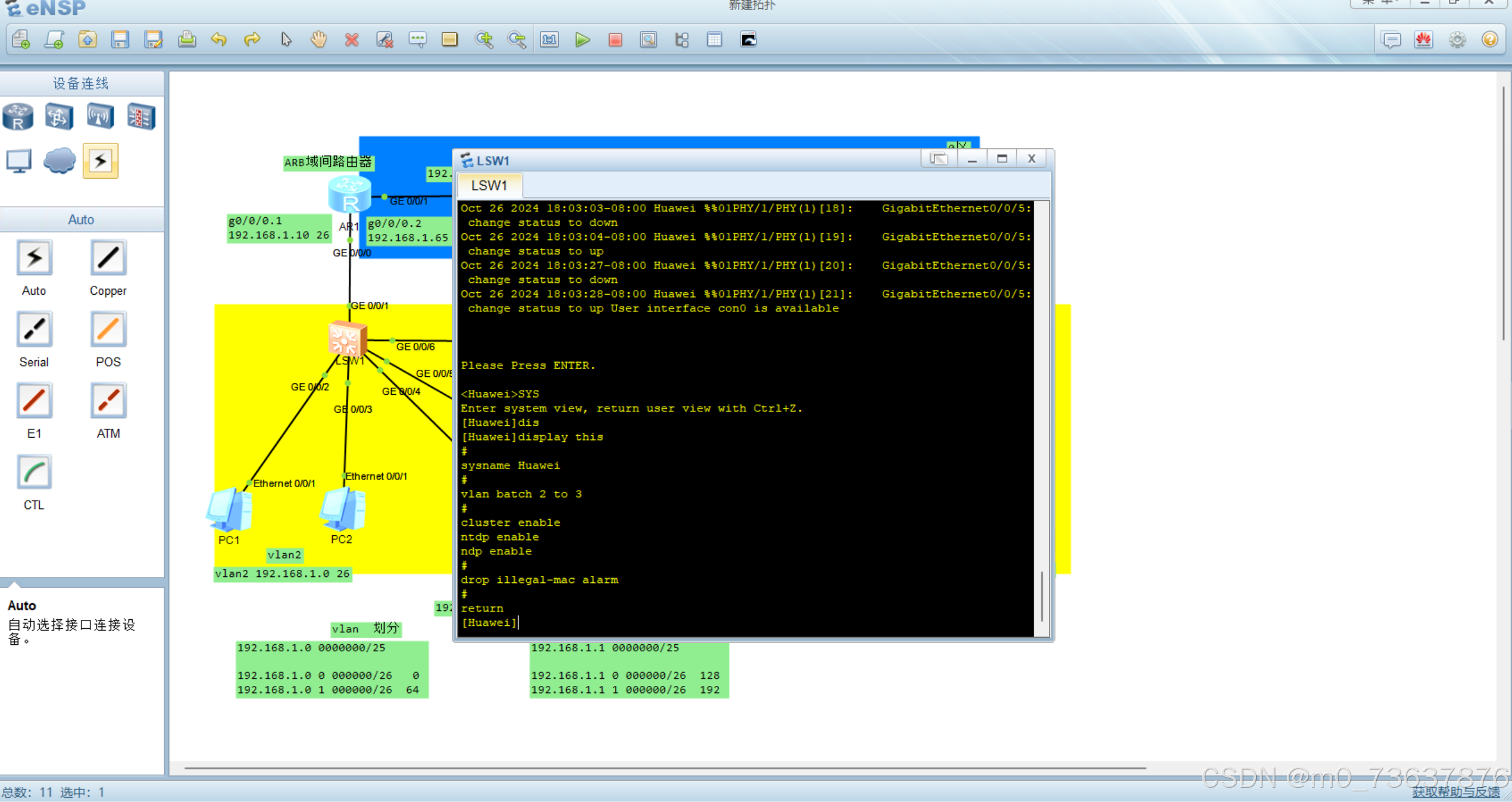Click the 获取帮助与反馈 link
This screenshot has height=802, width=1512.
tap(1455, 791)
